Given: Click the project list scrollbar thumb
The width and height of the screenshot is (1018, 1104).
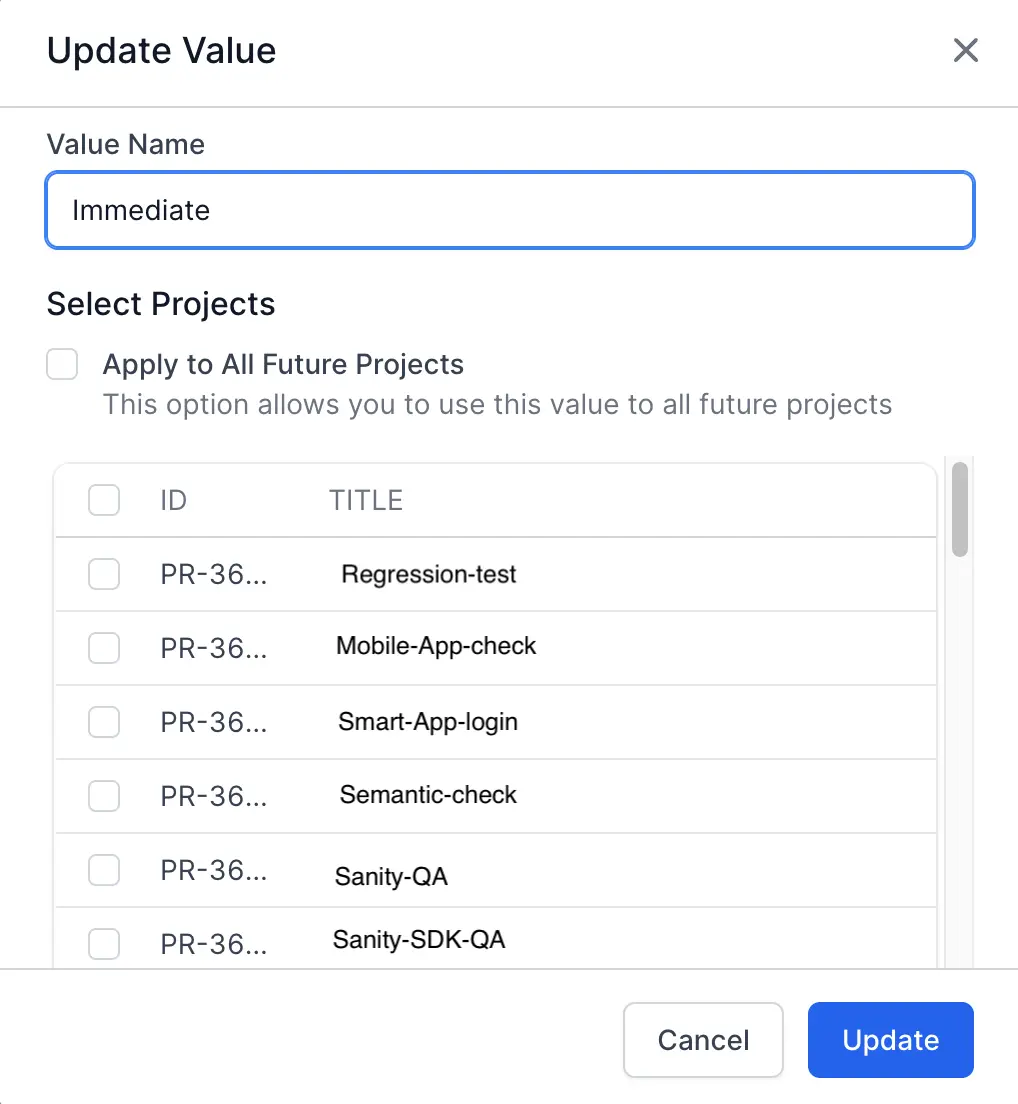Looking at the screenshot, I should pyautogui.click(x=960, y=510).
